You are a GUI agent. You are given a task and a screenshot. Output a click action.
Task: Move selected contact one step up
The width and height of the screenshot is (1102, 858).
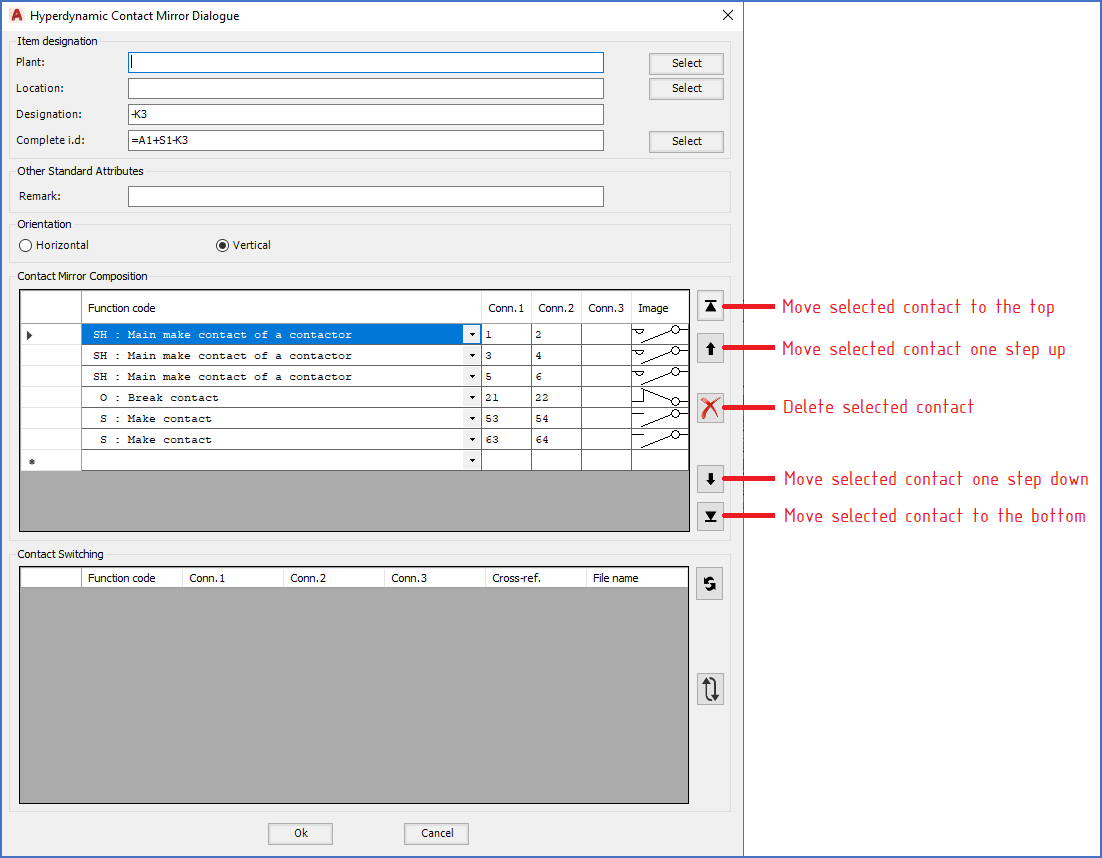710,349
